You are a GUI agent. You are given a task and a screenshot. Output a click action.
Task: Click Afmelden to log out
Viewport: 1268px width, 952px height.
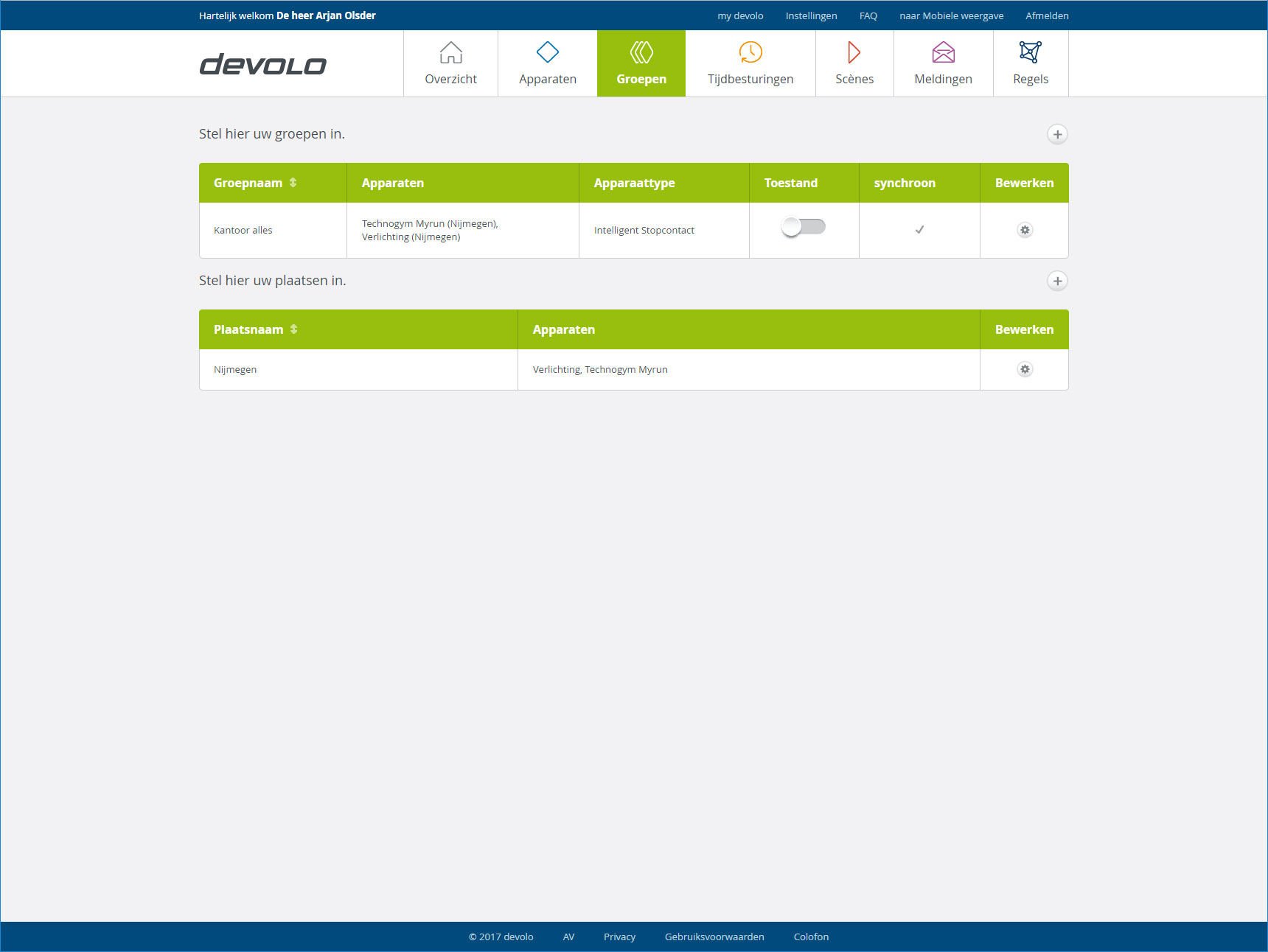(1047, 15)
